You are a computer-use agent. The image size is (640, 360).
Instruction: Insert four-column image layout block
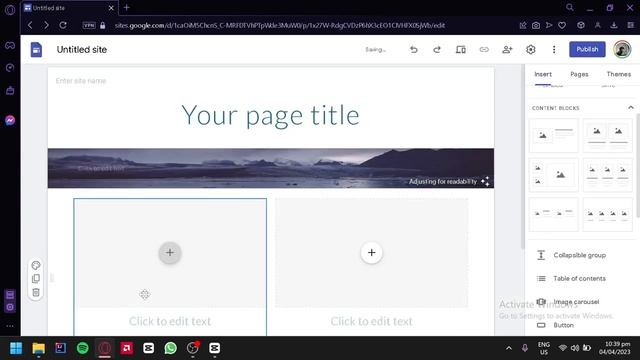coord(607,214)
